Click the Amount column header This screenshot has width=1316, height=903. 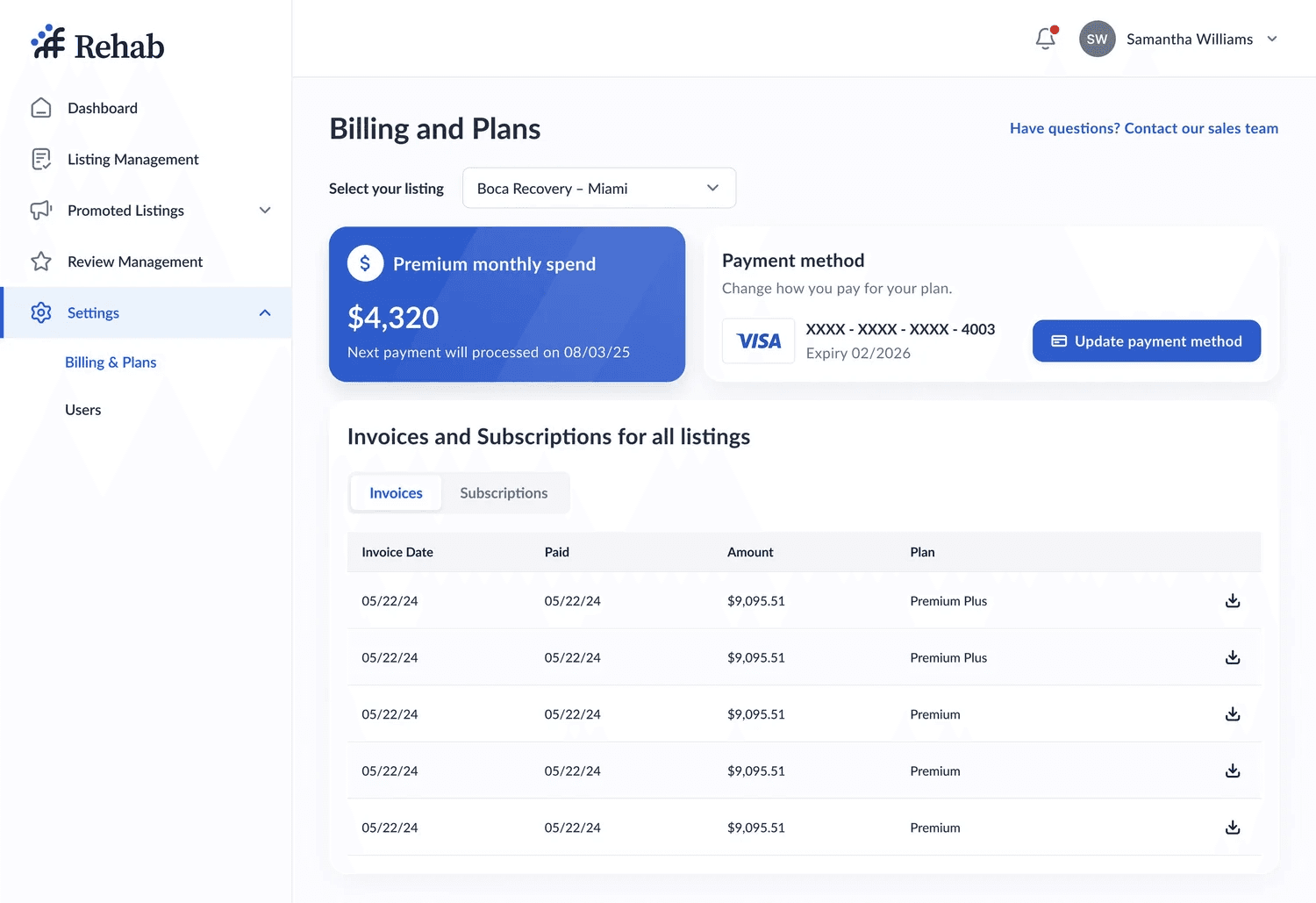tap(750, 552)
